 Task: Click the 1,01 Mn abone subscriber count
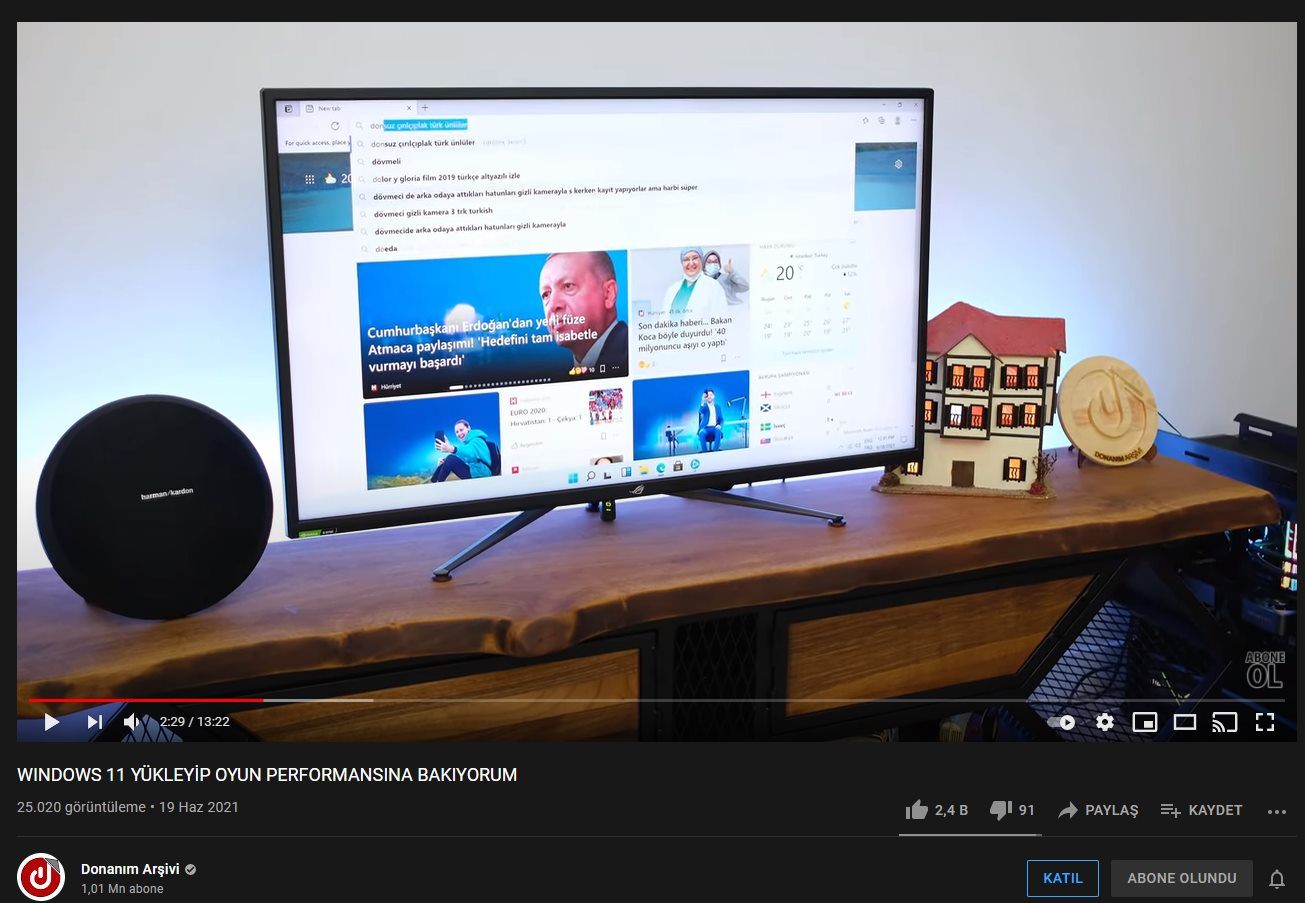(x=122, y=889)
